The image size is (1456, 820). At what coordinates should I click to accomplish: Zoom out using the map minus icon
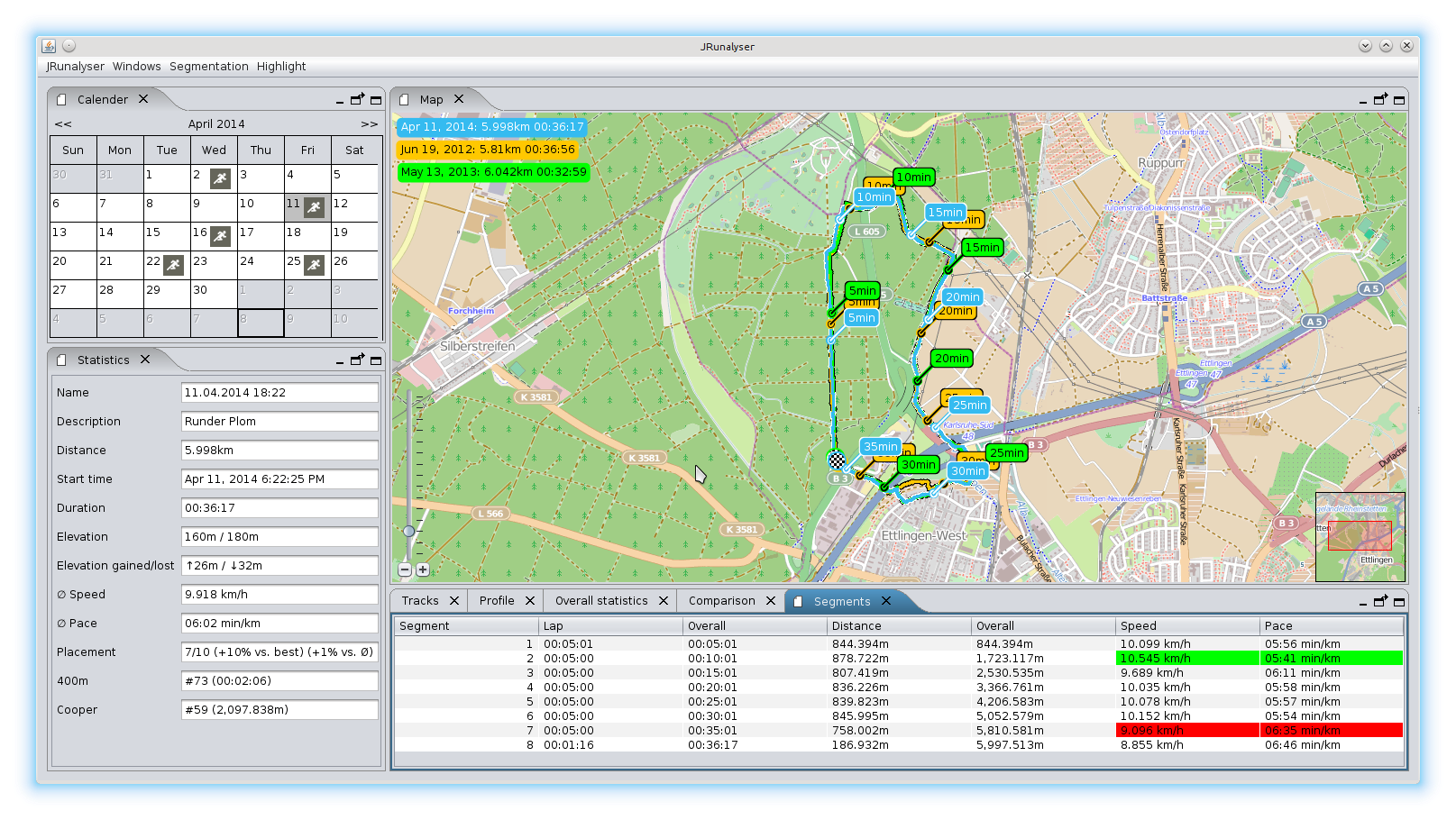pos(406,569)
